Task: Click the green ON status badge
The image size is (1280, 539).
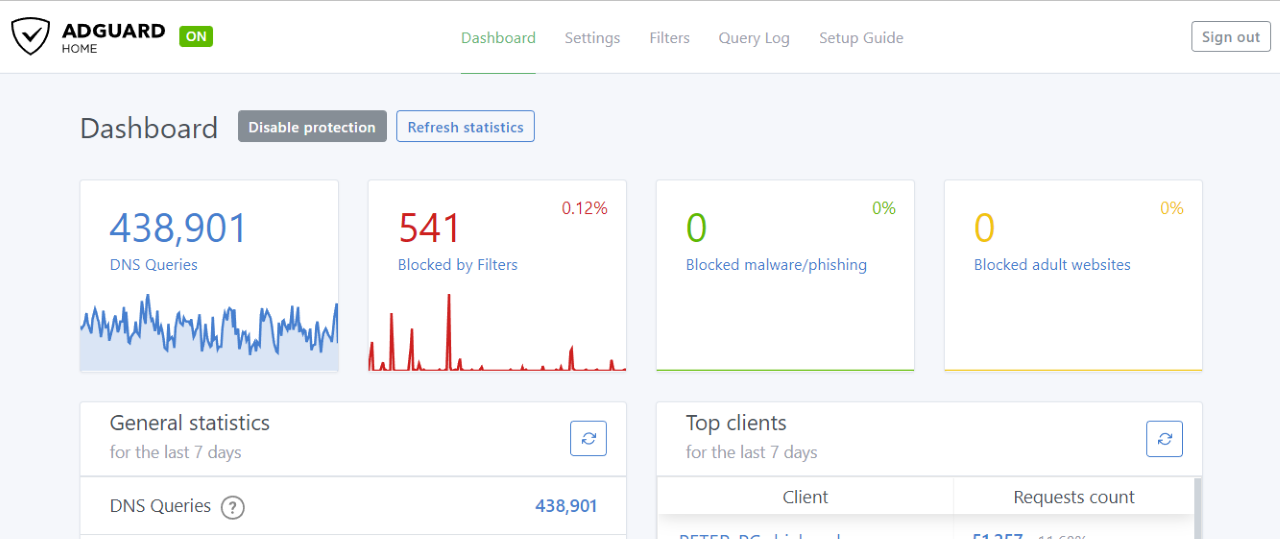Action: tap(196, 37)
